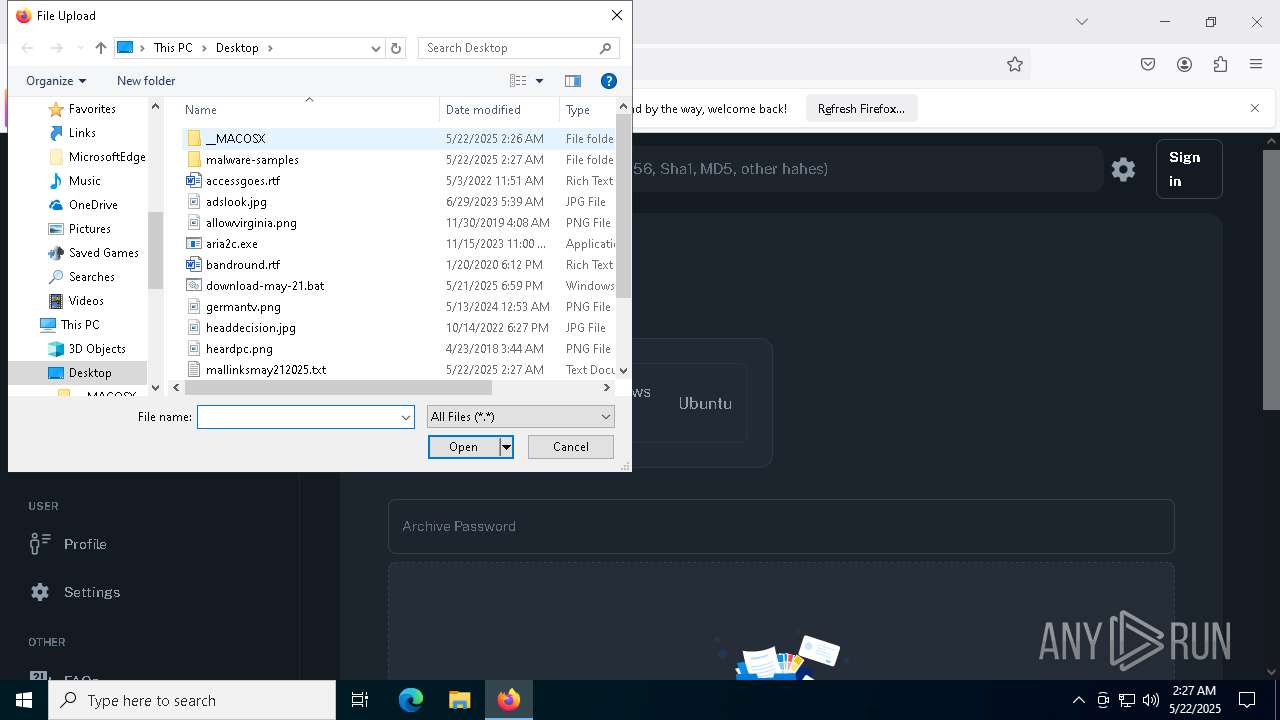Image resolution: width=1280 pixels, height=720 pixels.
Task: Switch to Firefox in the taskbar
Action: pyautogui.click(x=508, y=700)
